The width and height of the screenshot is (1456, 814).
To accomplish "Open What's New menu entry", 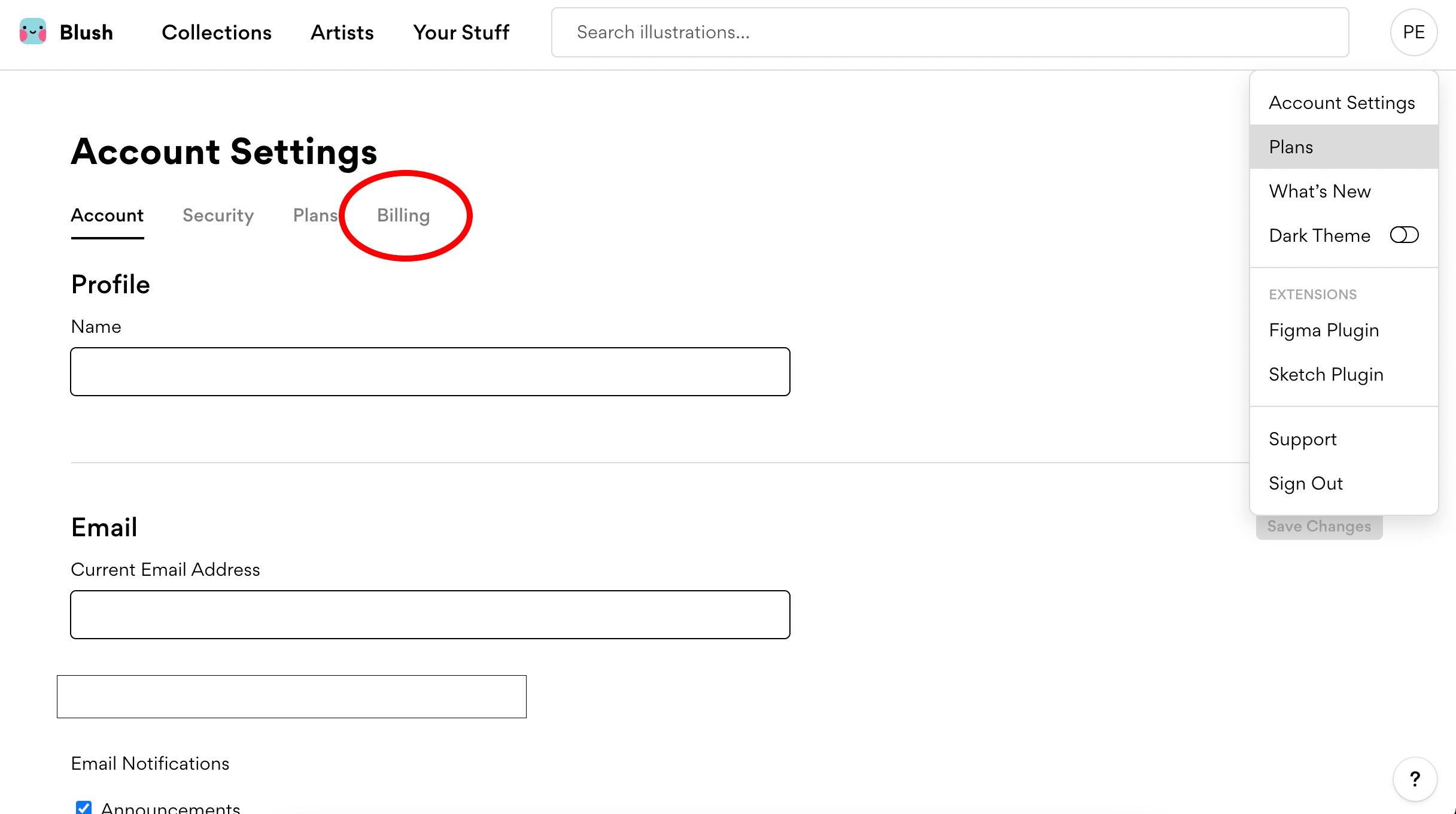I will pos(1320,192).
